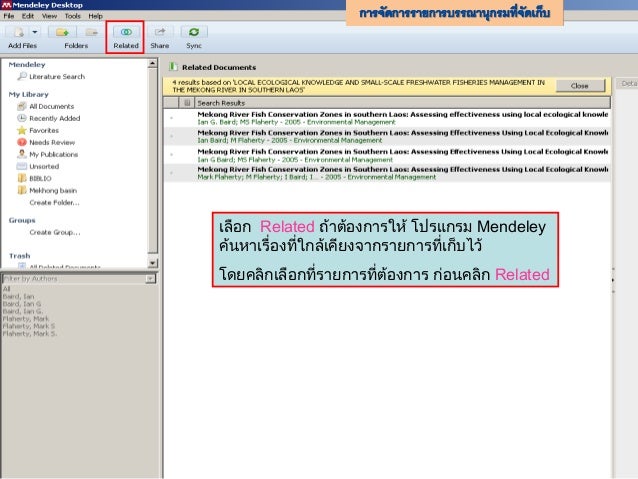Viewport: 638px width, 479px height.
Task: Filter by author Flaherty, Mark
Action: click(x=25, y=319)
